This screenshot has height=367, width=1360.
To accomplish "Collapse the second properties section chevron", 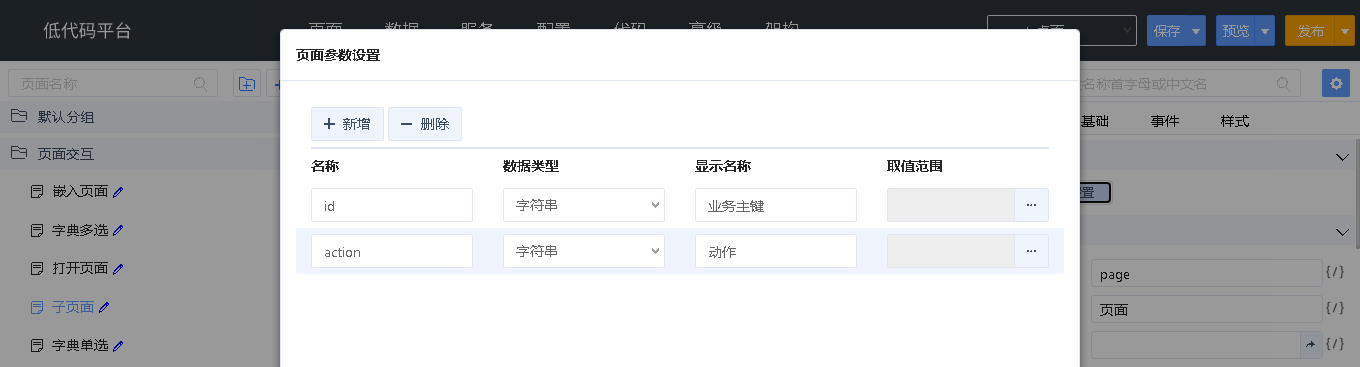I will (1342, 232).
